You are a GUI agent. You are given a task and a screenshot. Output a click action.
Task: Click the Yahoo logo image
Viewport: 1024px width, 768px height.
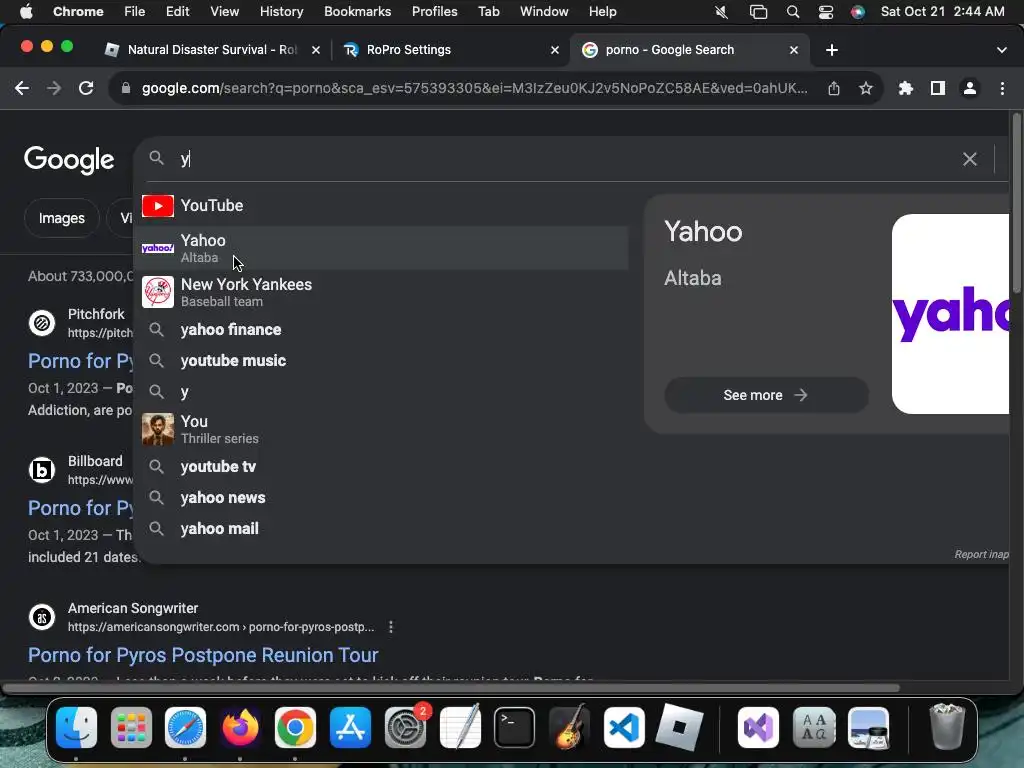950,314
